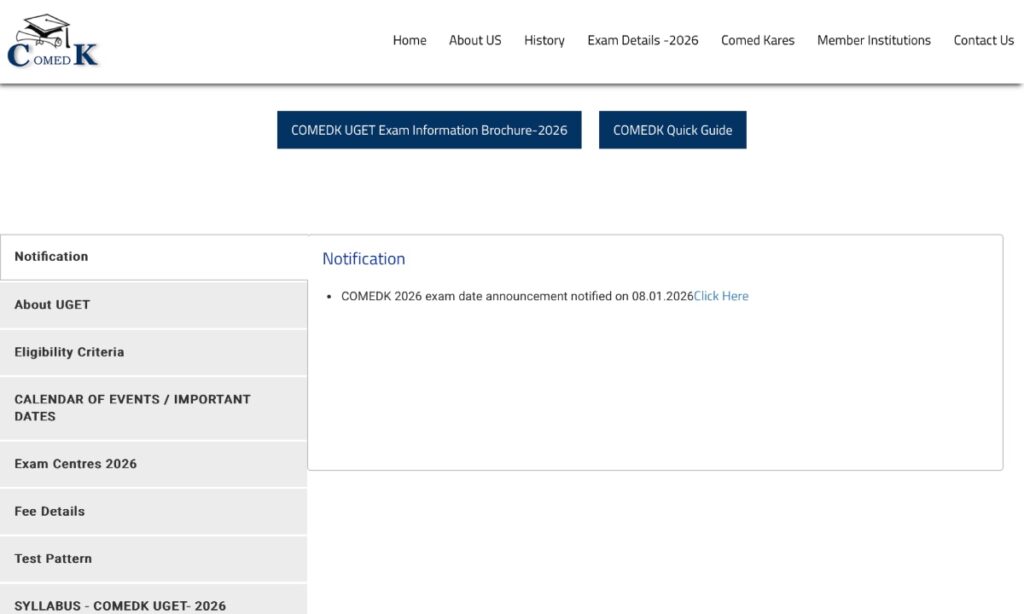Download COMEDK UGET Exam Information Brochure-2026
1024x614 pixels.
[429, 130]
